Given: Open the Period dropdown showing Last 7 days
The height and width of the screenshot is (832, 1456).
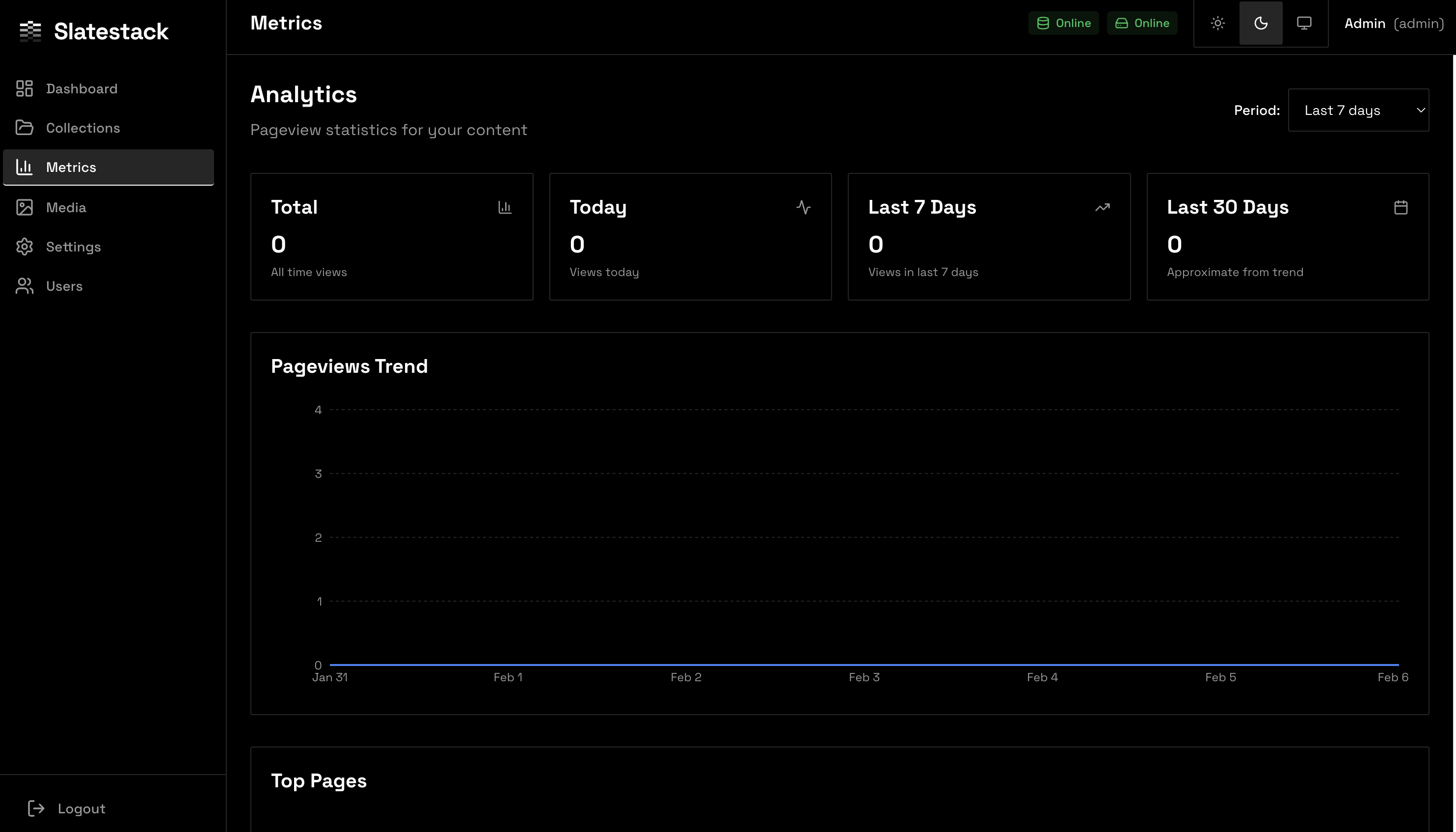Looking at the screenshot, I should coord(1358,111).
